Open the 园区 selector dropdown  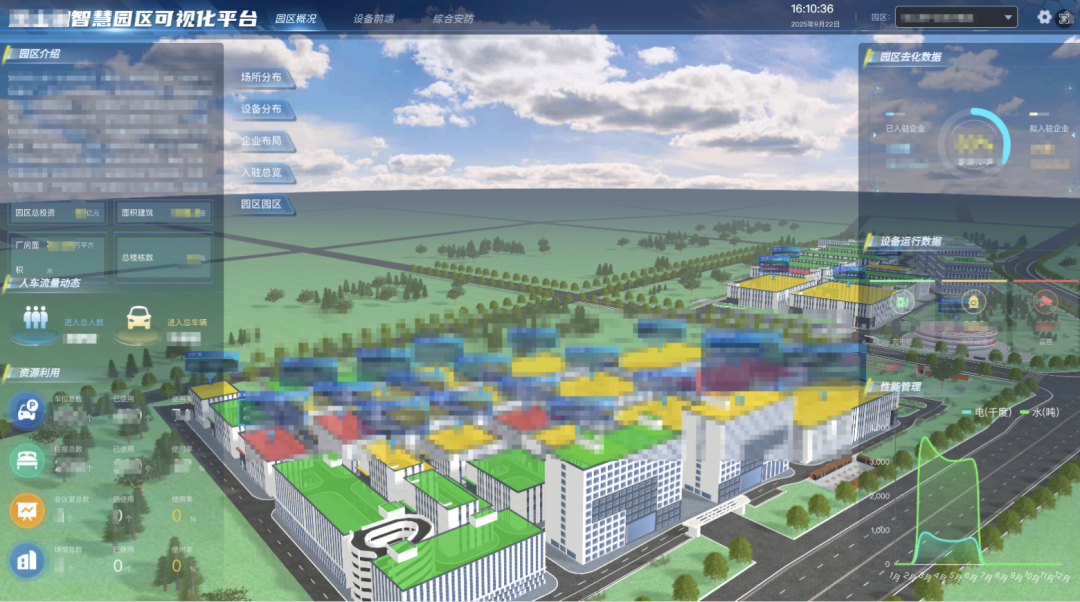pos(956,17)
